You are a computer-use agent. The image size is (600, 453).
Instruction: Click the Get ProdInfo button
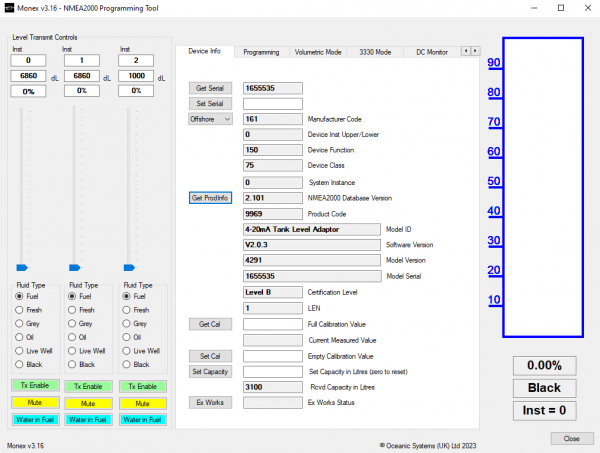210,198
